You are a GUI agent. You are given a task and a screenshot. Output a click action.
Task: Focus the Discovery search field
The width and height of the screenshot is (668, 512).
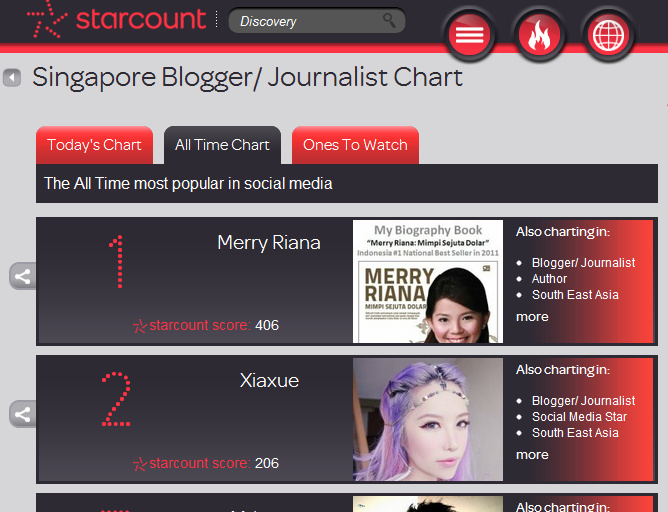317,20
